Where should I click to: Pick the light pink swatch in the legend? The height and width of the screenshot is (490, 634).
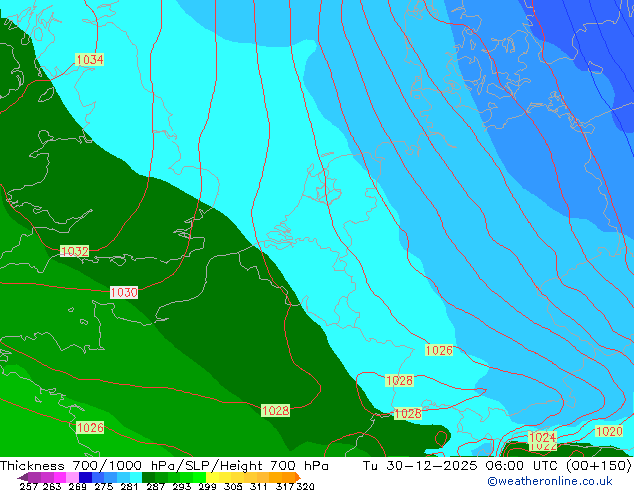pyautogui.click(x=72, y=477)
